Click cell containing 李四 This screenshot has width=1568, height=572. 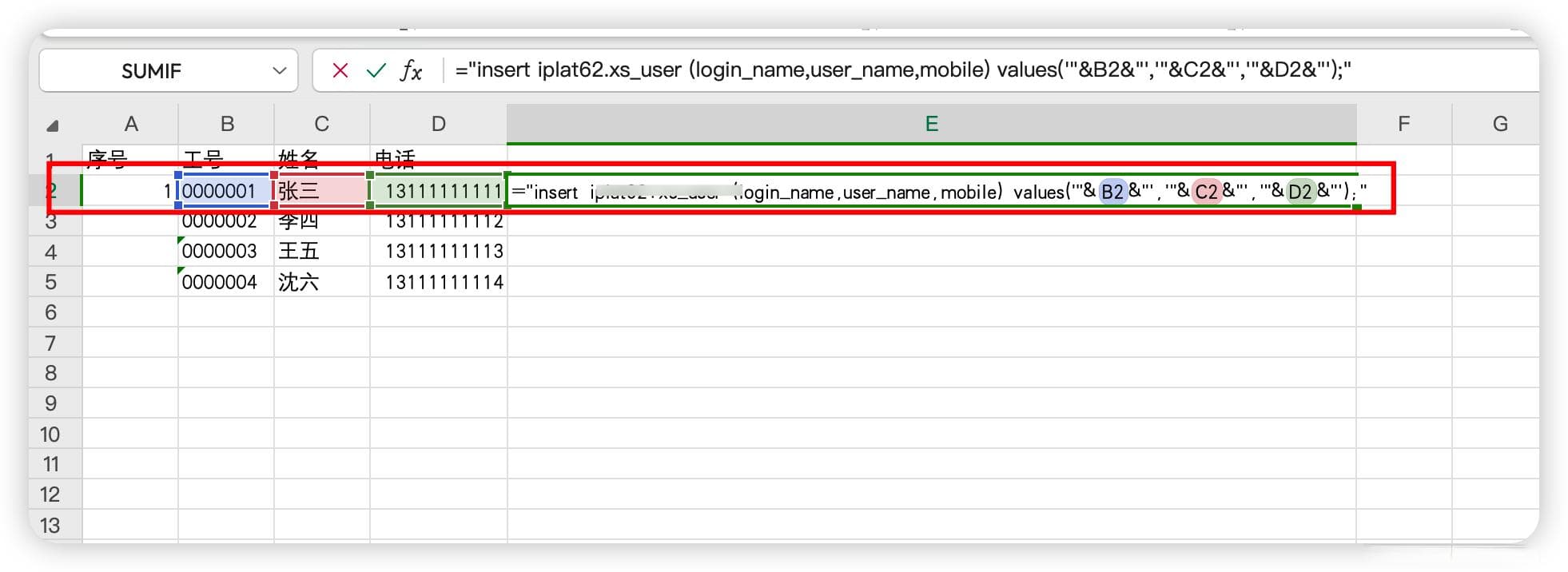pos(322,221)
